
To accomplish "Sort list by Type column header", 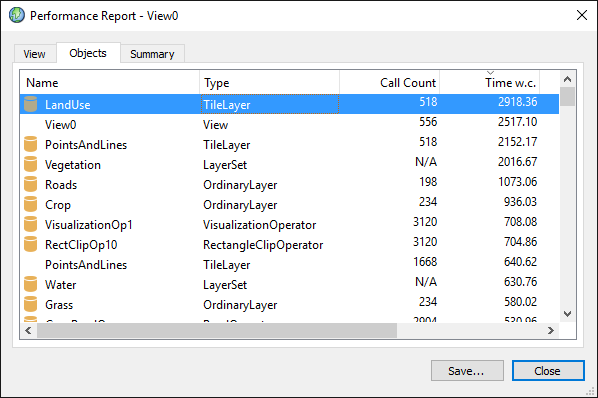I will pos(269,82).
